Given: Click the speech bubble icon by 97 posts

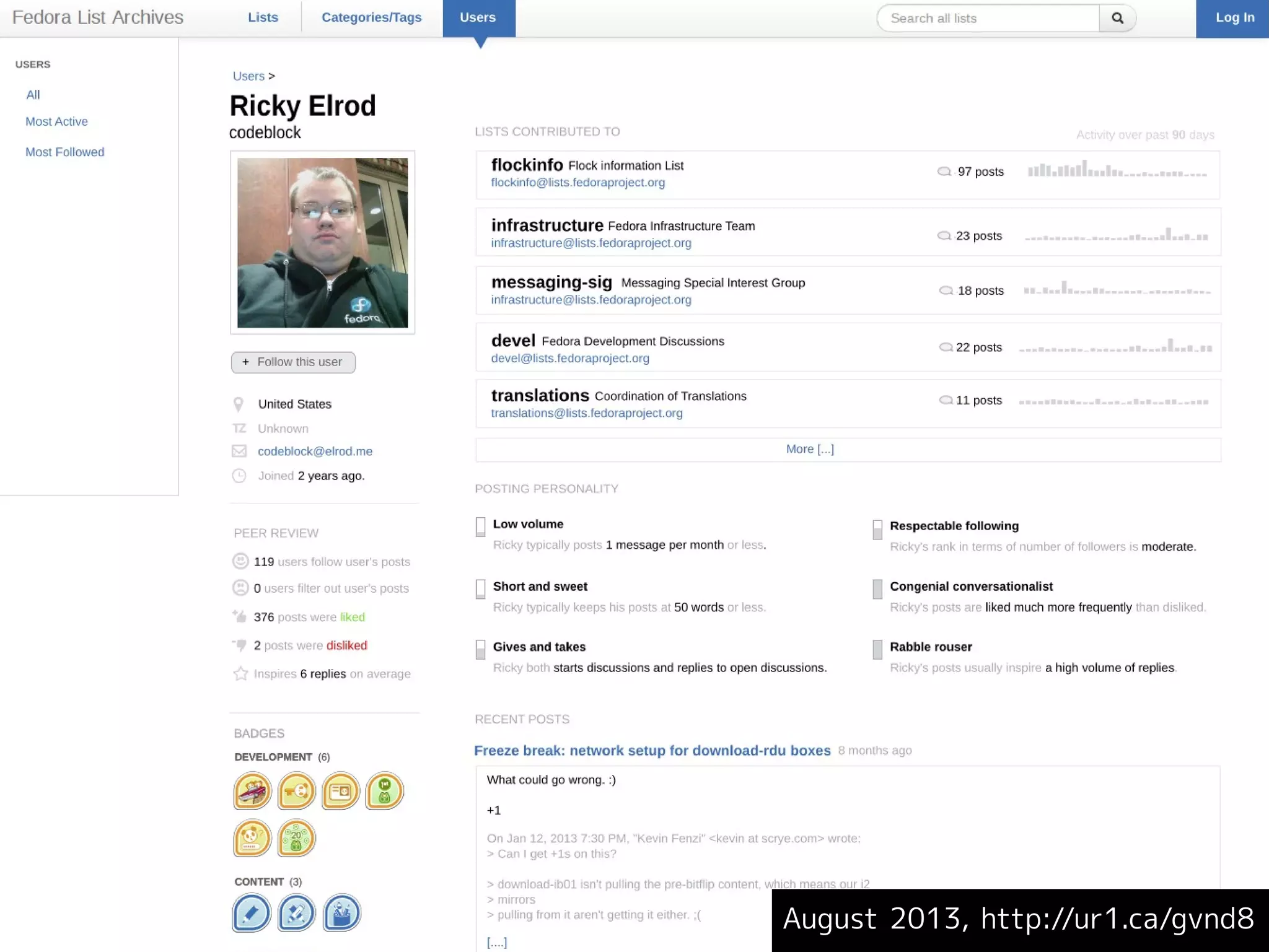Looking at the screenshot, I should click(x=944, y=172).
